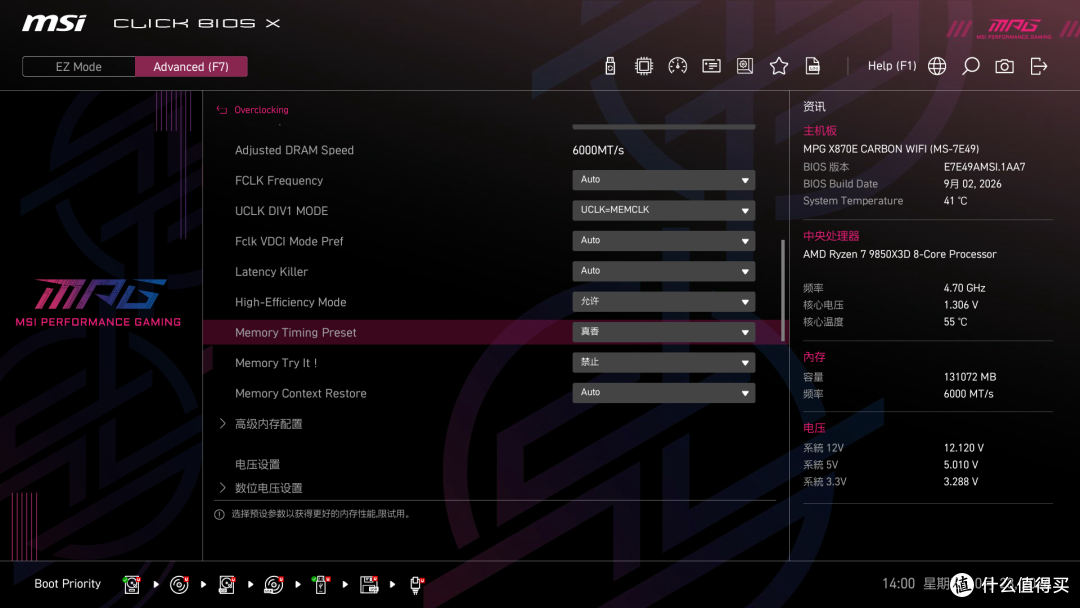Open the gear-in-frame settings icon in the top toolbar
Screen dimensions: 1080x608
pos(745,66)
